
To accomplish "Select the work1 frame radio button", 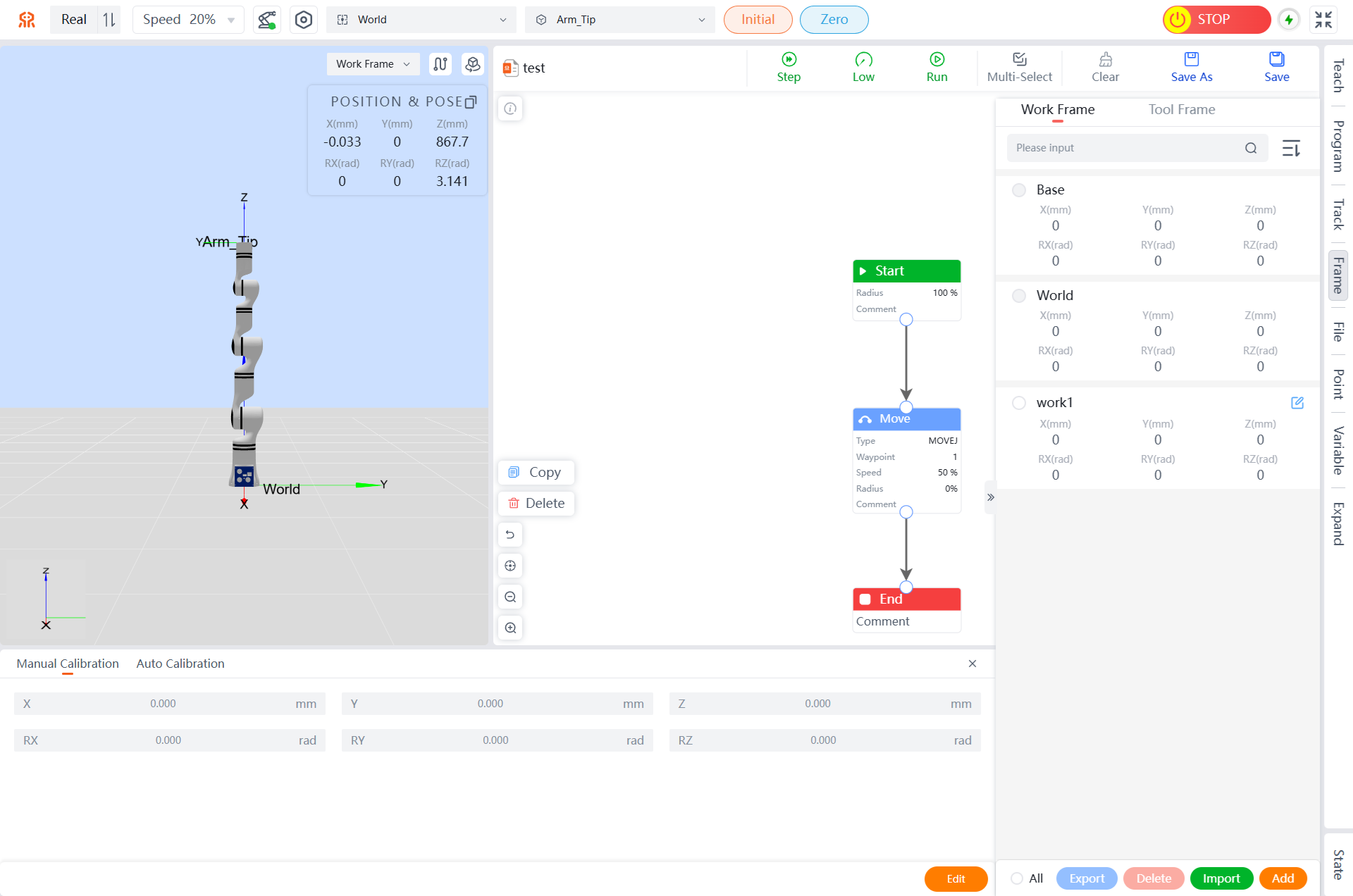I will (x=1018, y=403).
